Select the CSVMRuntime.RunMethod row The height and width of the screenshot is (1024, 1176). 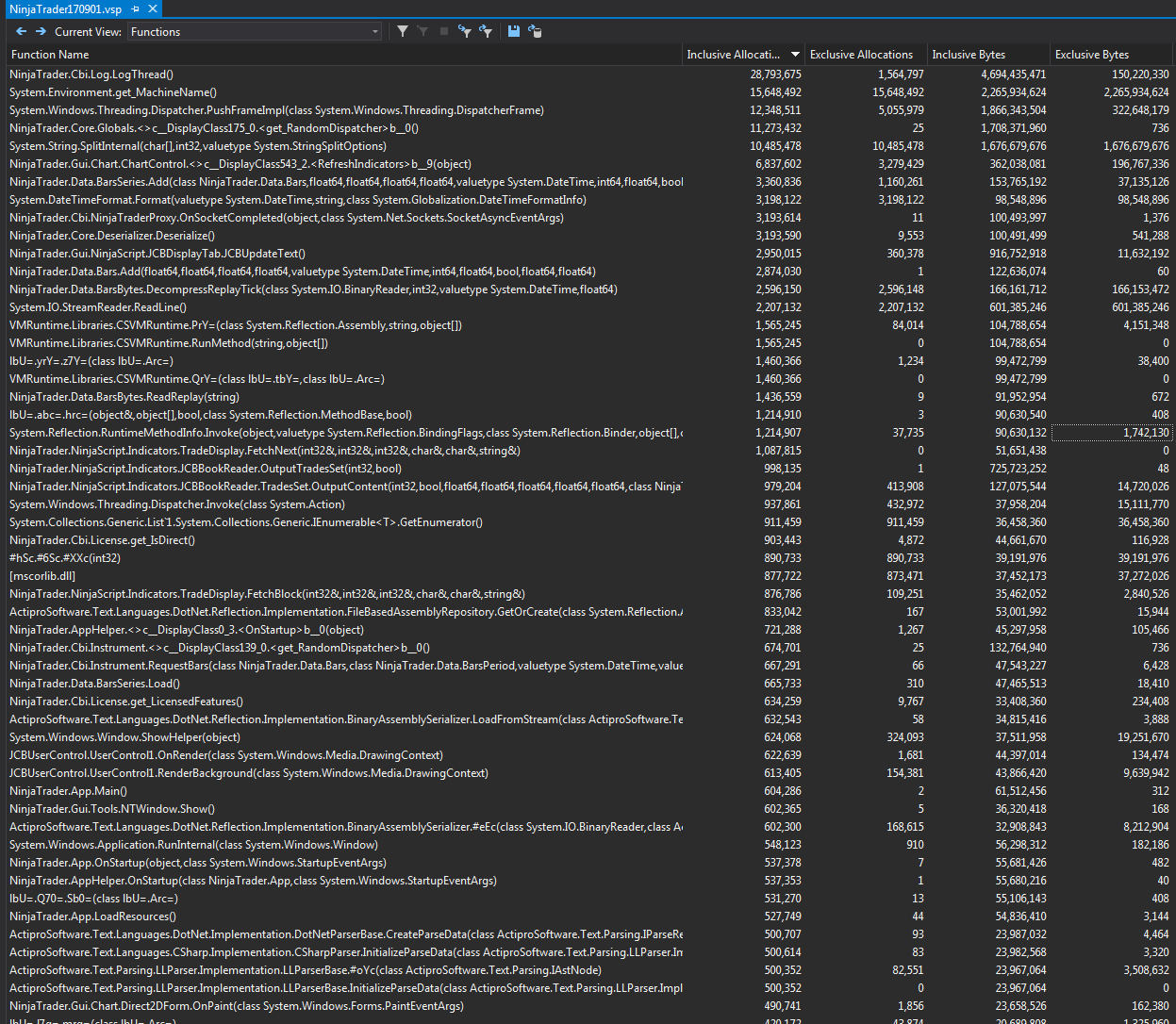click(x=588, y=343)
